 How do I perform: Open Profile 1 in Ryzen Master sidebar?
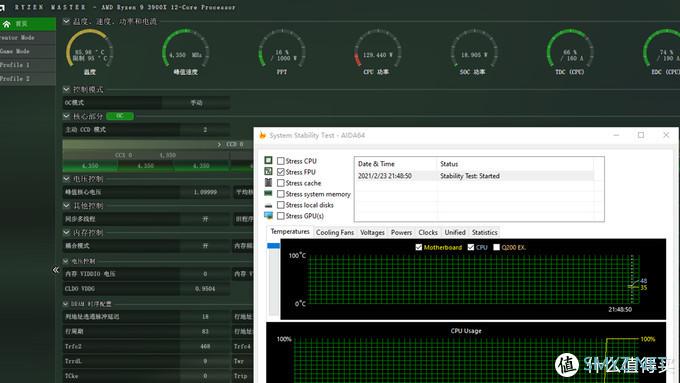(x=28, y=65)
